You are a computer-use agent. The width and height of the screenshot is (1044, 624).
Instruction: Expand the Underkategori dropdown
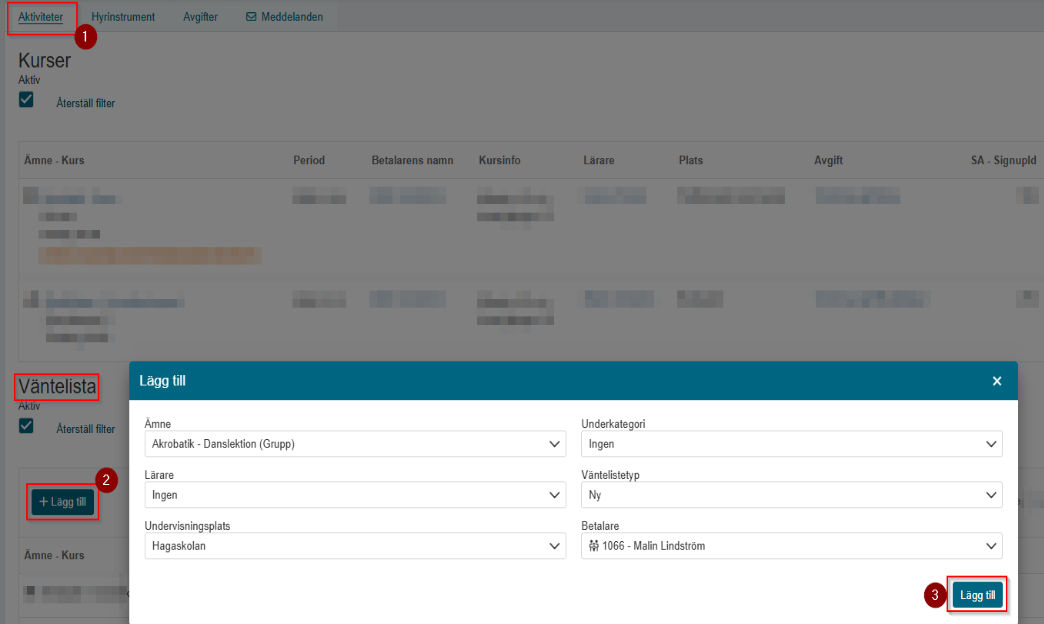(x=792, y=444)
